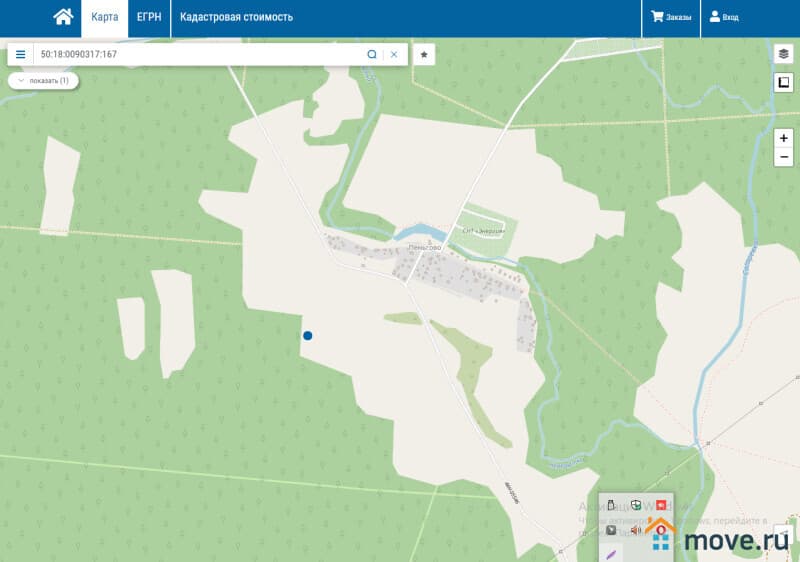
Task: Click the speaker volume tray icon
Action: tap(635, 530)
